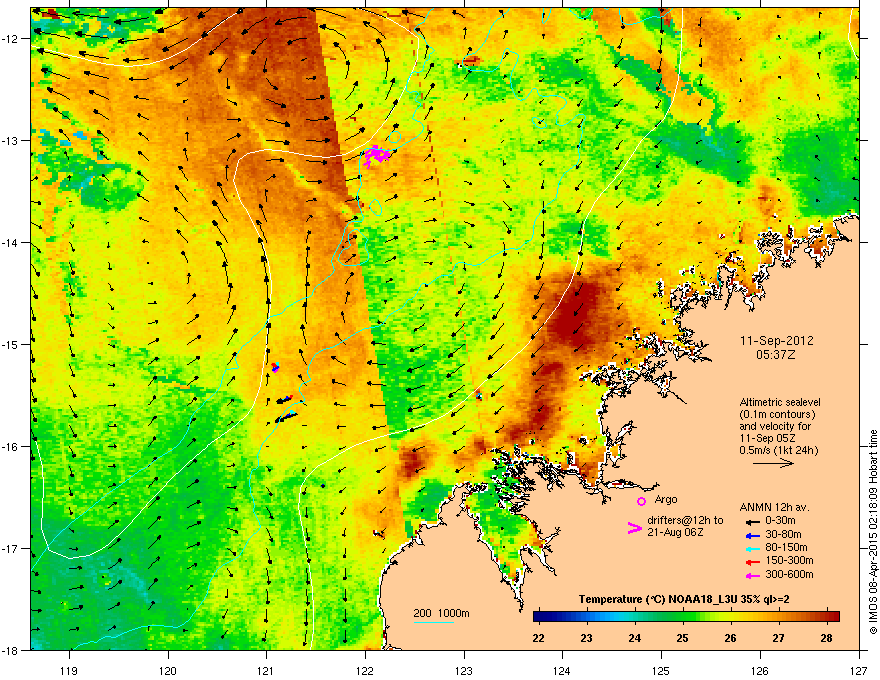Click the longitude axis label '122'

coord(365,670)
